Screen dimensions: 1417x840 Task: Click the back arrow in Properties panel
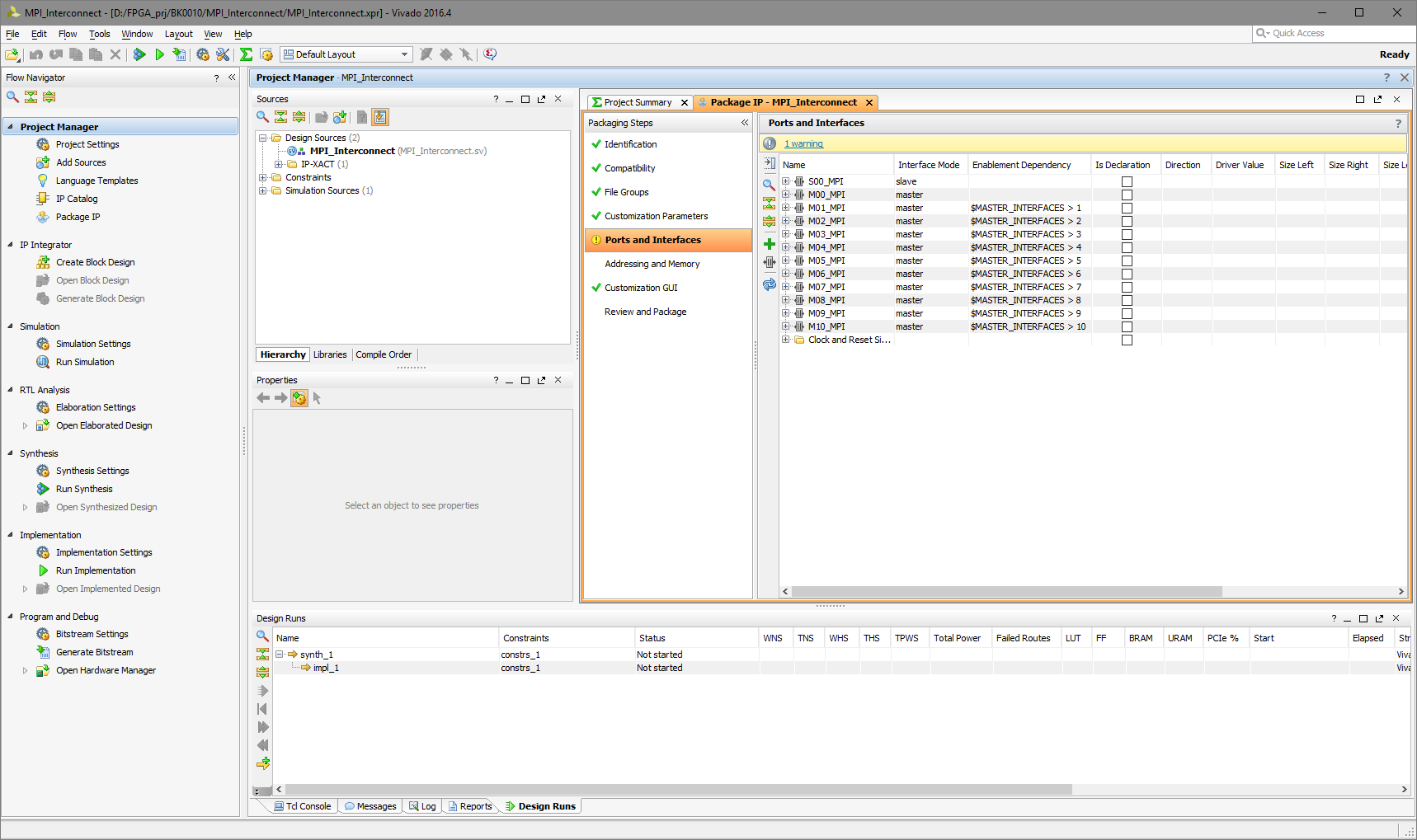263,398
